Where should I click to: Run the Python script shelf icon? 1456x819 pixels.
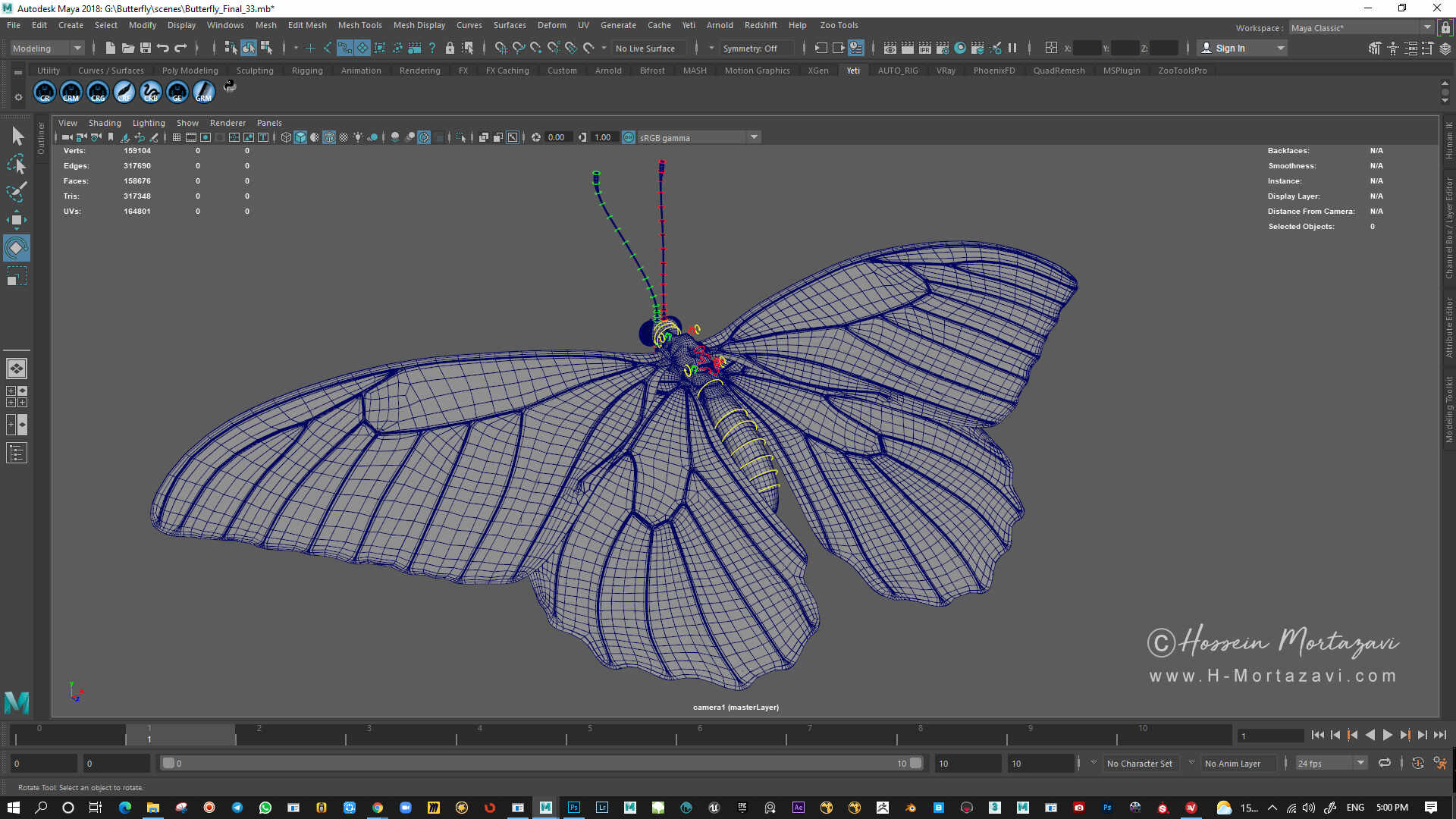click(x=230, y=86)
